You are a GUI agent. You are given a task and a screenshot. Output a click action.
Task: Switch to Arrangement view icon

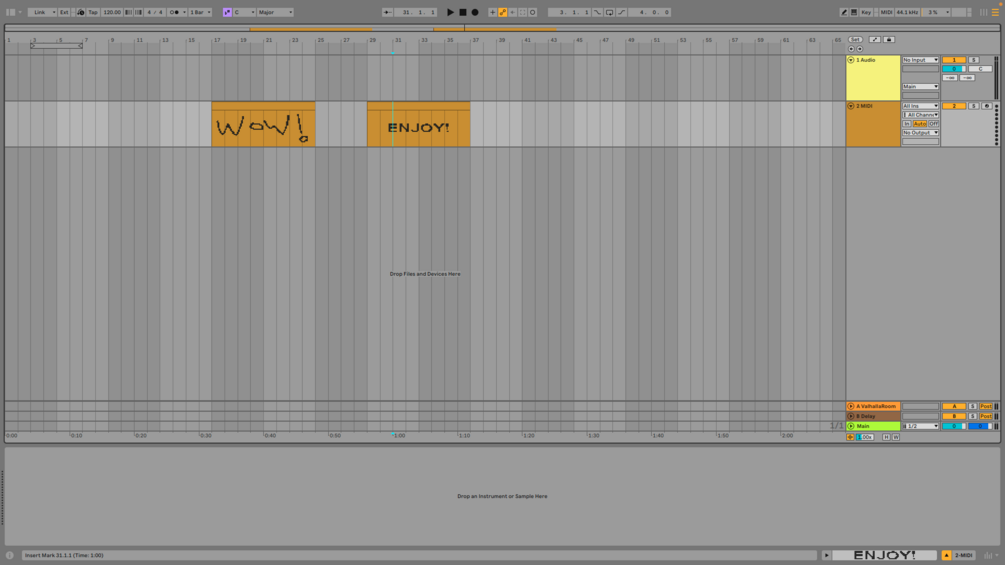[995, 12]
